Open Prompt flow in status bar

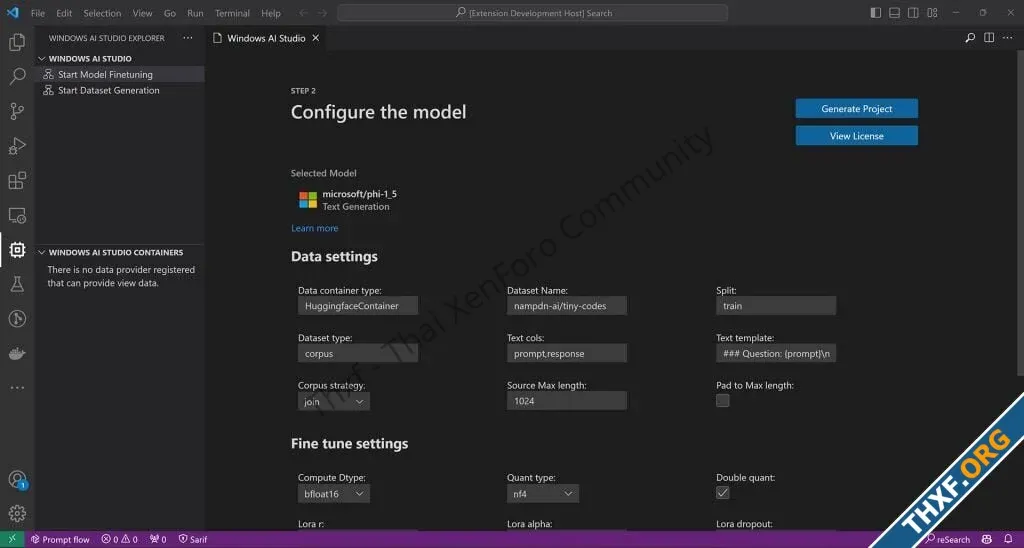point(60,540)
